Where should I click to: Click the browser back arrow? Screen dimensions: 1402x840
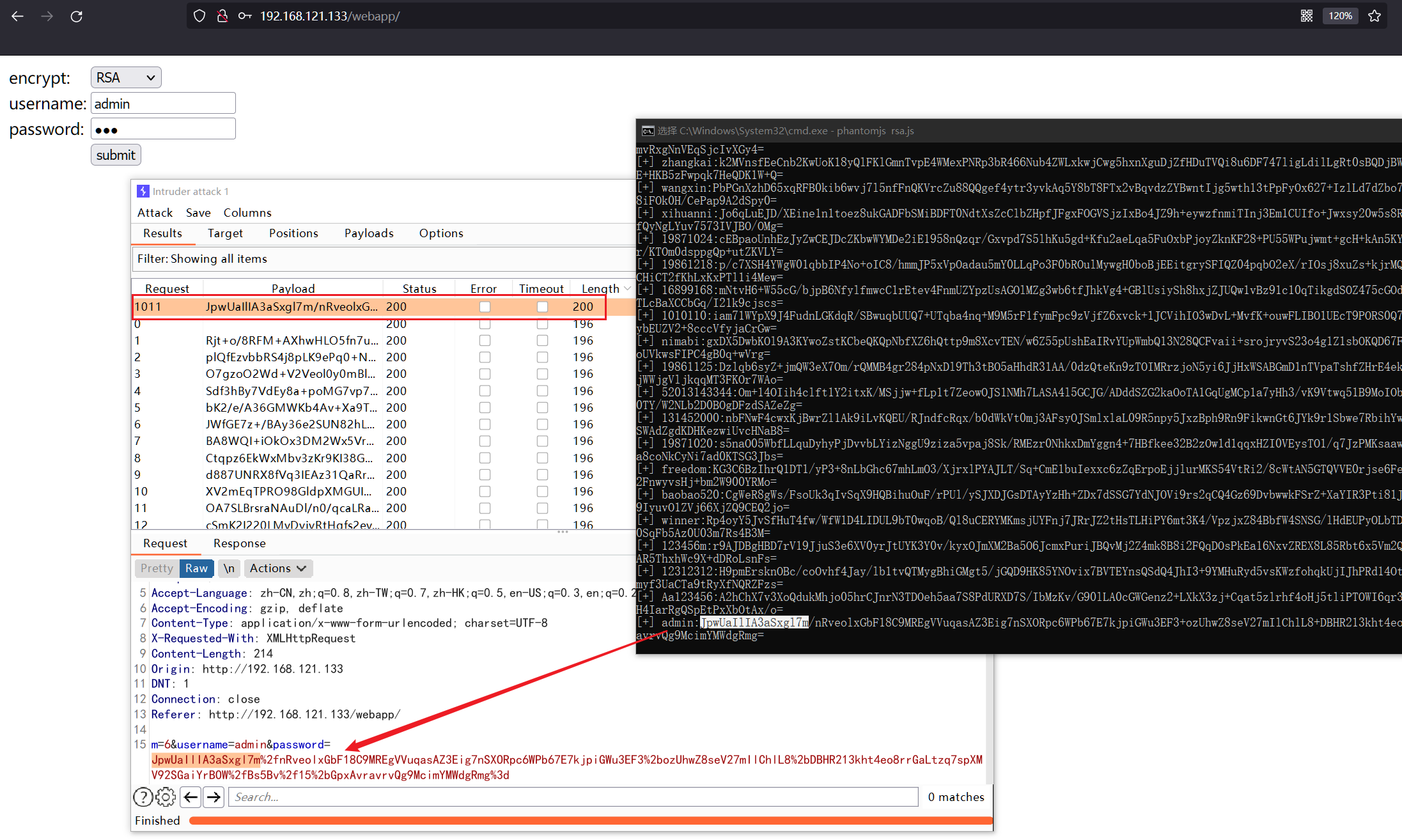click(17, 16)
